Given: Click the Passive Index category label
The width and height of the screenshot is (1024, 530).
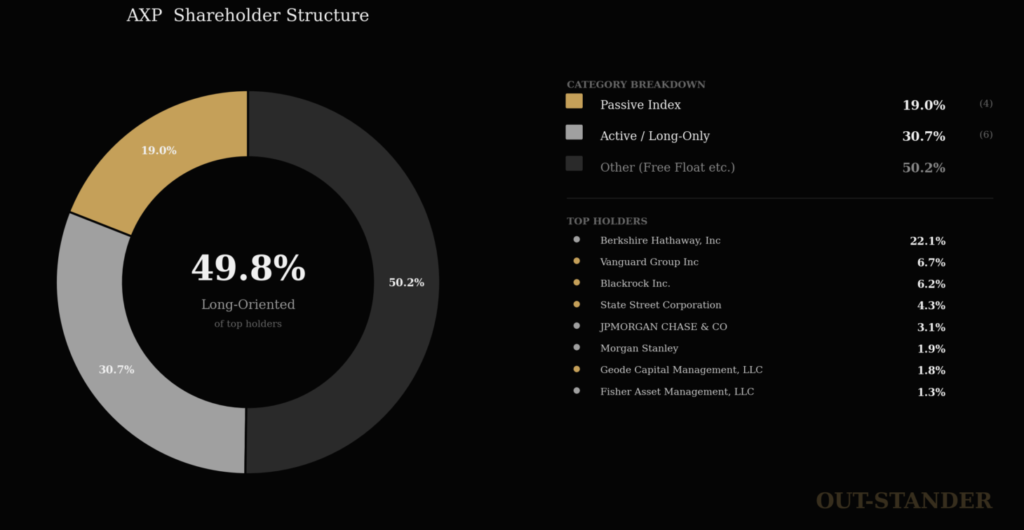Looking at the screenshot, I should [x=640, y=105].
